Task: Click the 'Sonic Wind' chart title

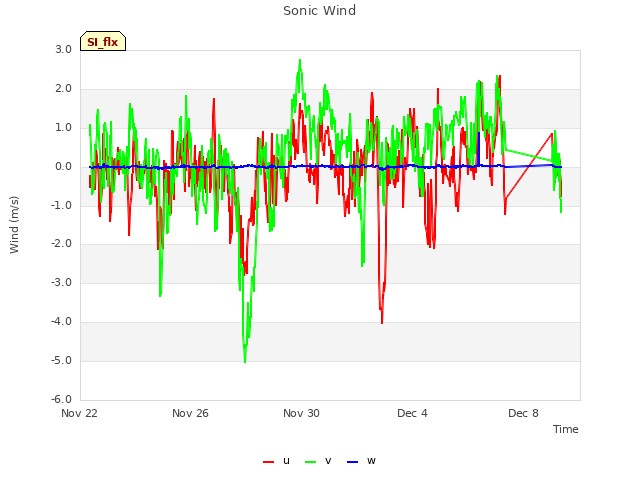Action: point(320,11)
